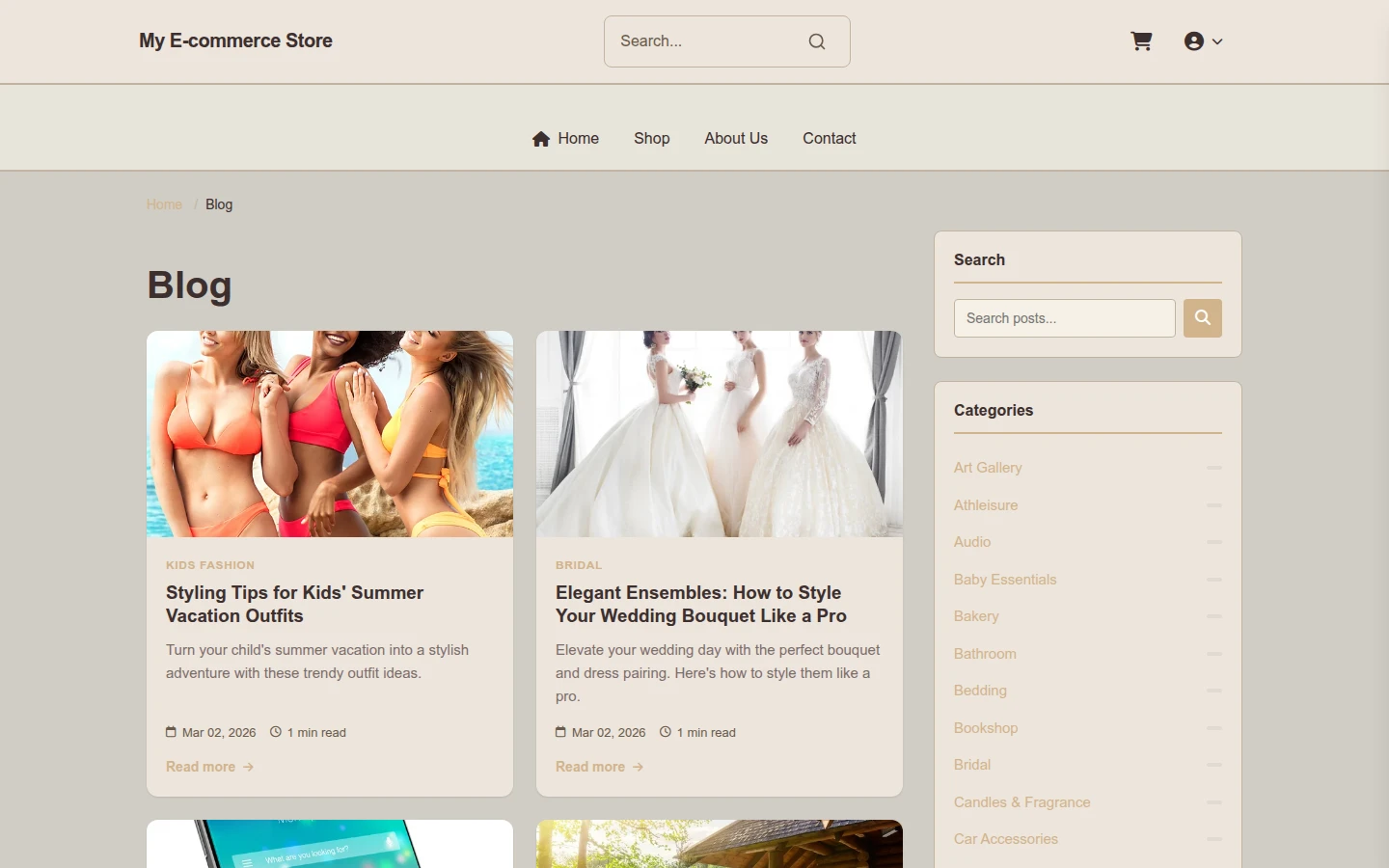
Task: Submit the blog posts search button
Action: [x=1203, y=318]
